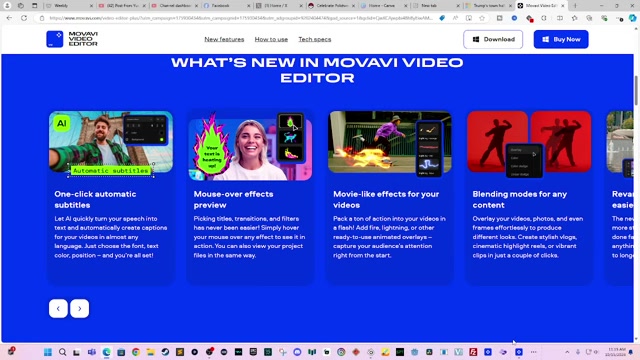Click the Buy Now button
The width and height of the screenshot is (640, 360).
[561, 39]
